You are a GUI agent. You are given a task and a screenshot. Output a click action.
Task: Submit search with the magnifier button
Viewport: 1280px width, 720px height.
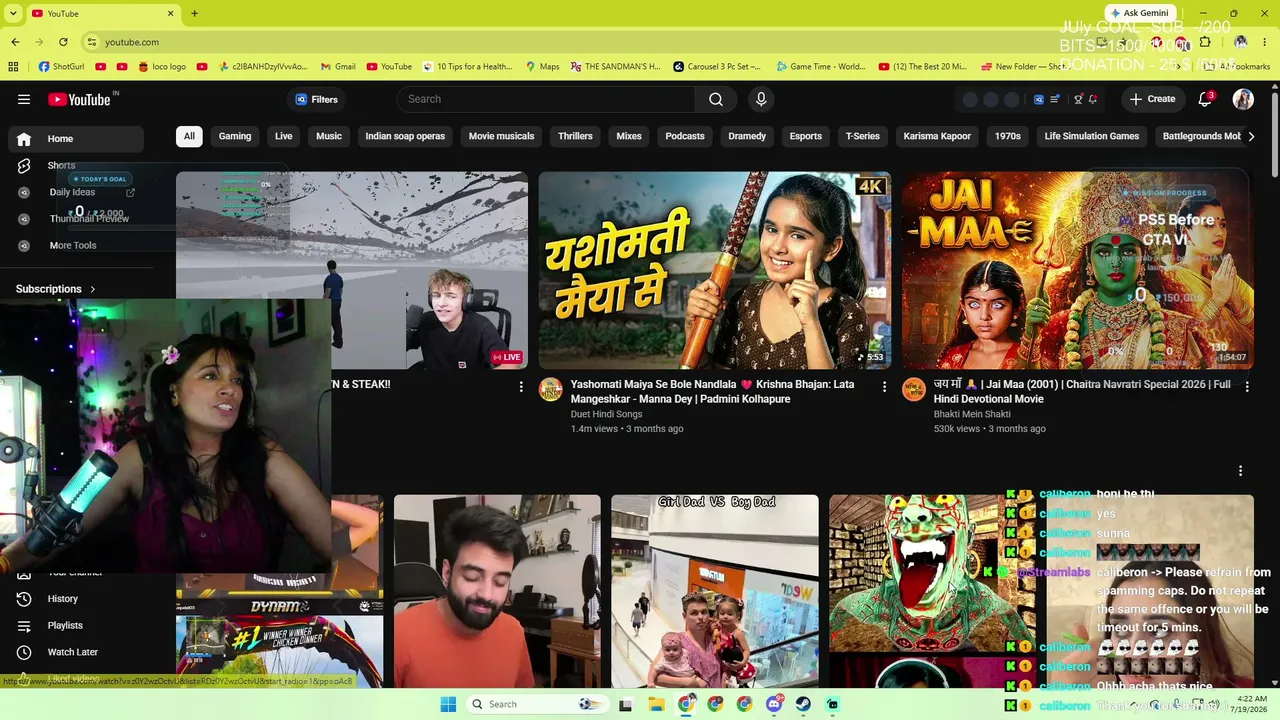click(716, 99)
